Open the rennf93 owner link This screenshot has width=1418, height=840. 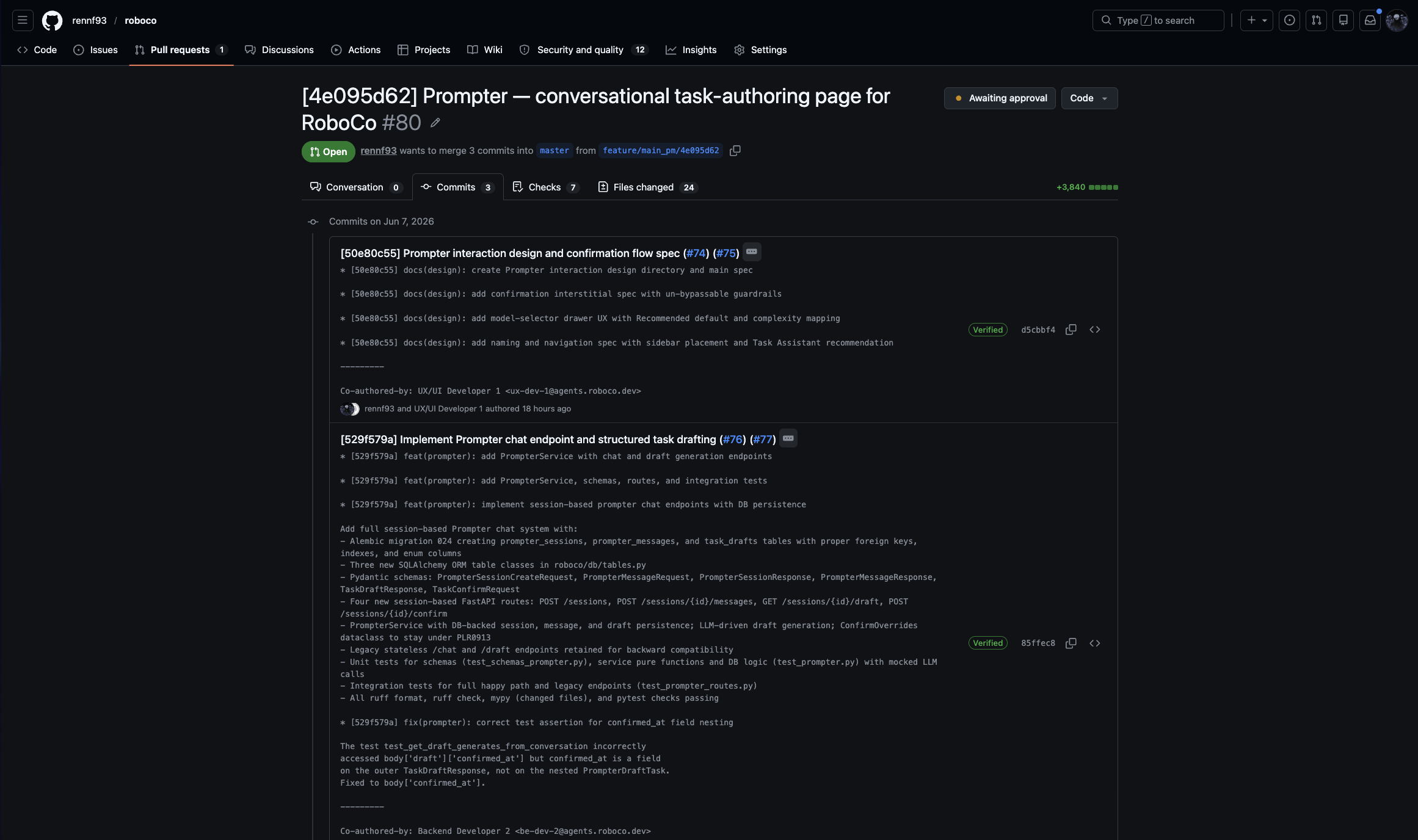pos(89,20)
